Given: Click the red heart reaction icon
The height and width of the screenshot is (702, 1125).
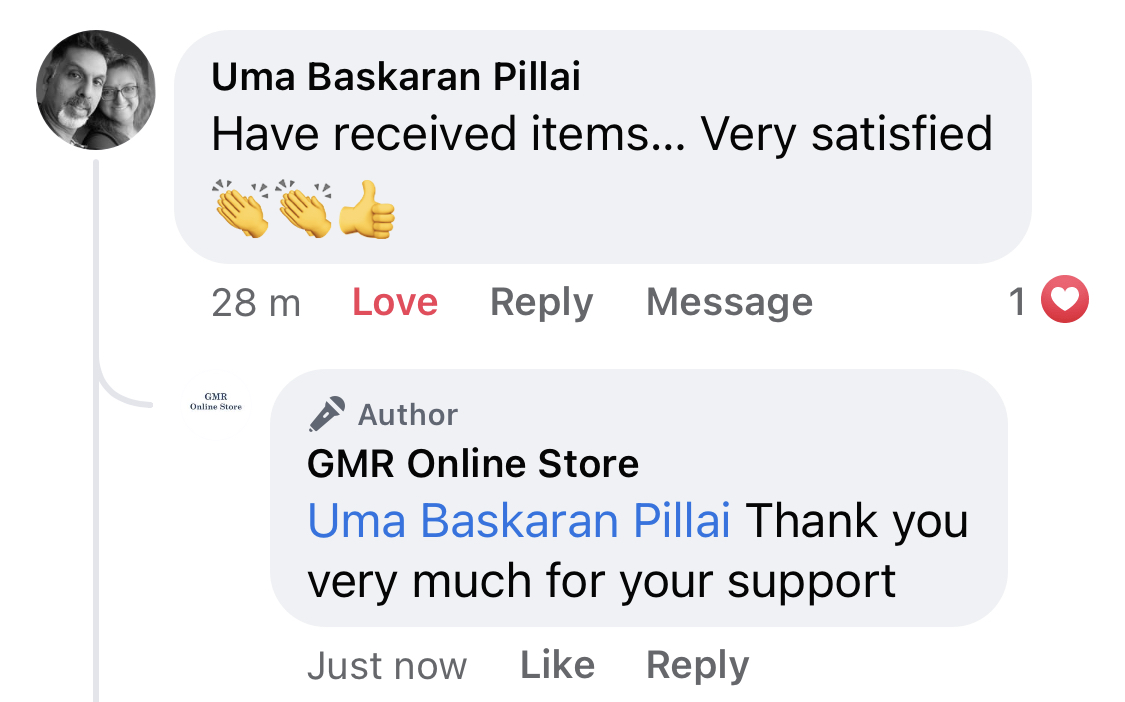Looking at the screenshot, I should [1065, 299].
